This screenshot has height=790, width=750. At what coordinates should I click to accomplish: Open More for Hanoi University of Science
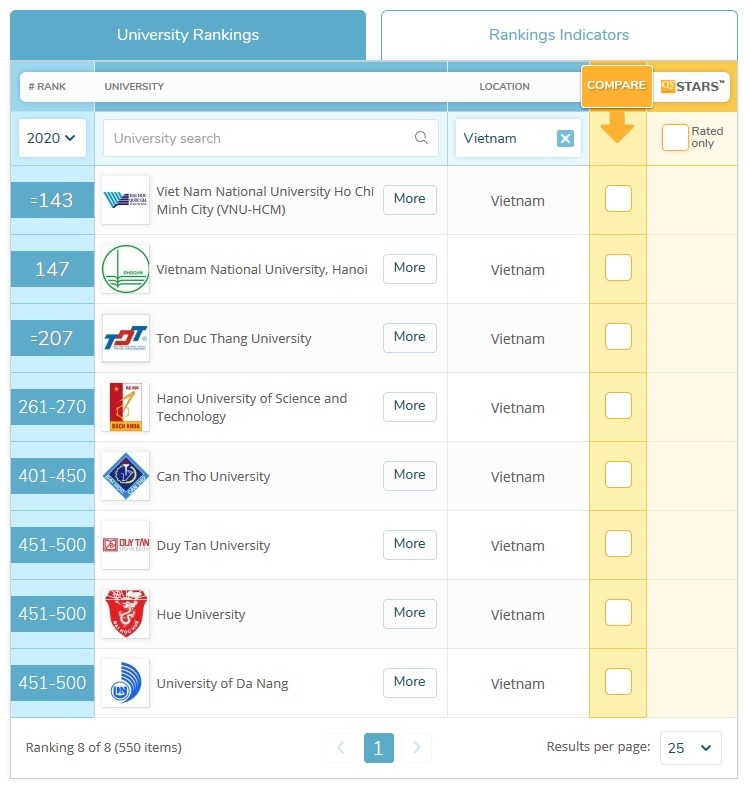coord(410,407)
